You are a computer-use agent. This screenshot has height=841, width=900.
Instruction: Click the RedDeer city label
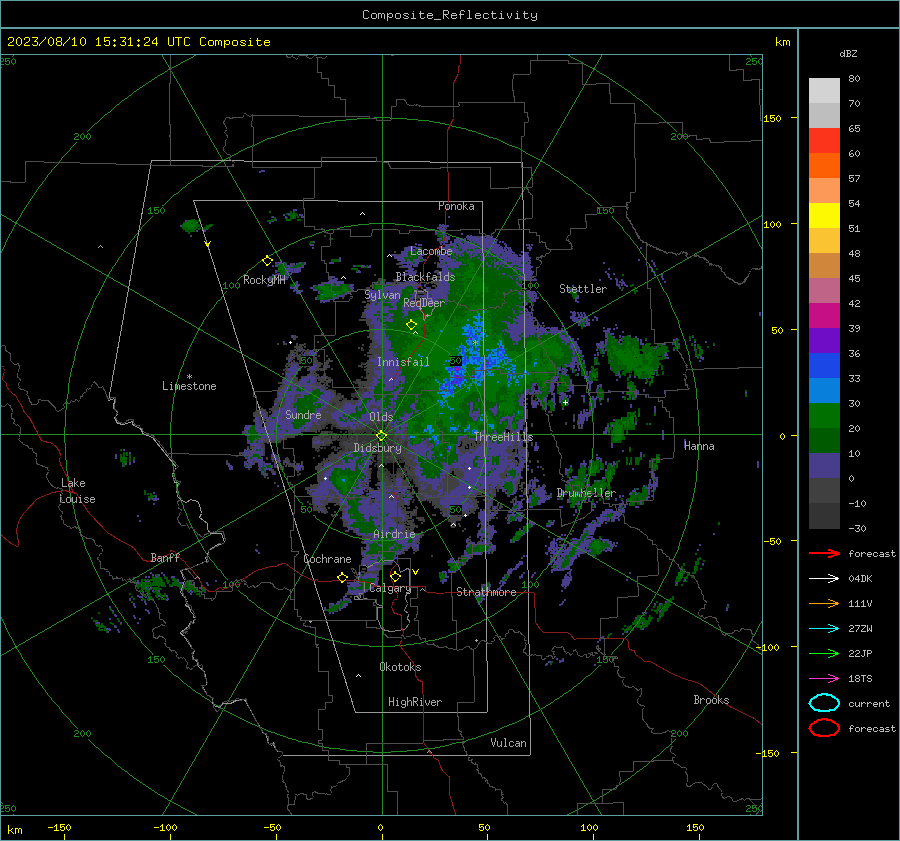424,303
